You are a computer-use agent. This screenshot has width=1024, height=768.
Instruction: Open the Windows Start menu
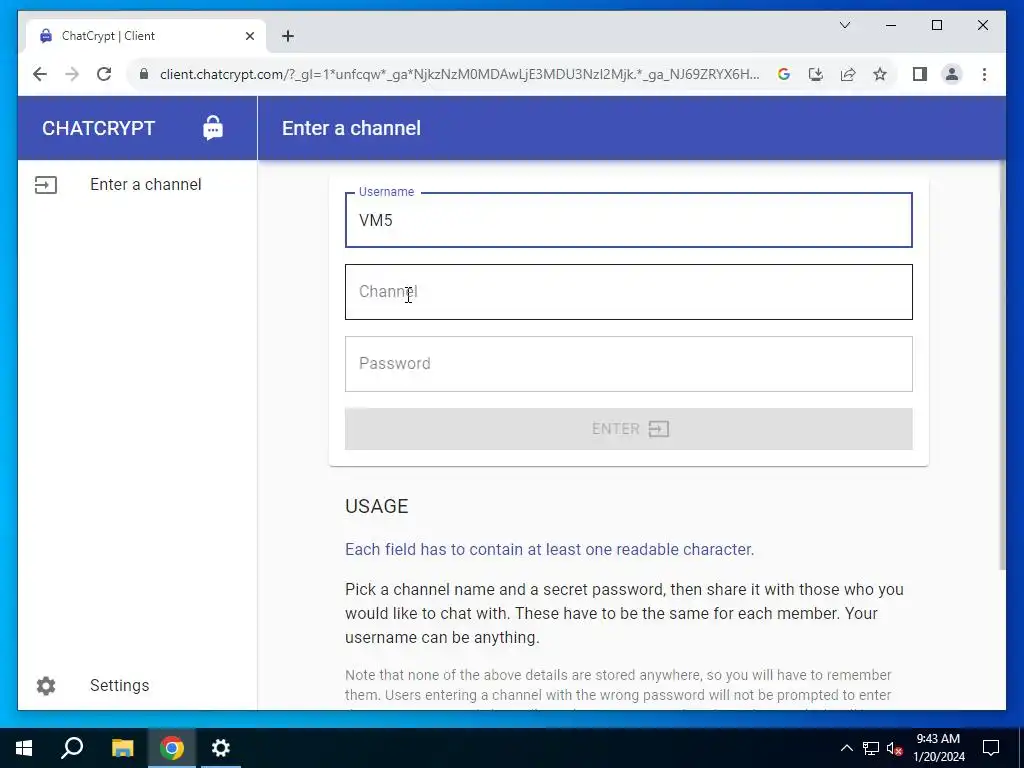click(x=24, y=748)
